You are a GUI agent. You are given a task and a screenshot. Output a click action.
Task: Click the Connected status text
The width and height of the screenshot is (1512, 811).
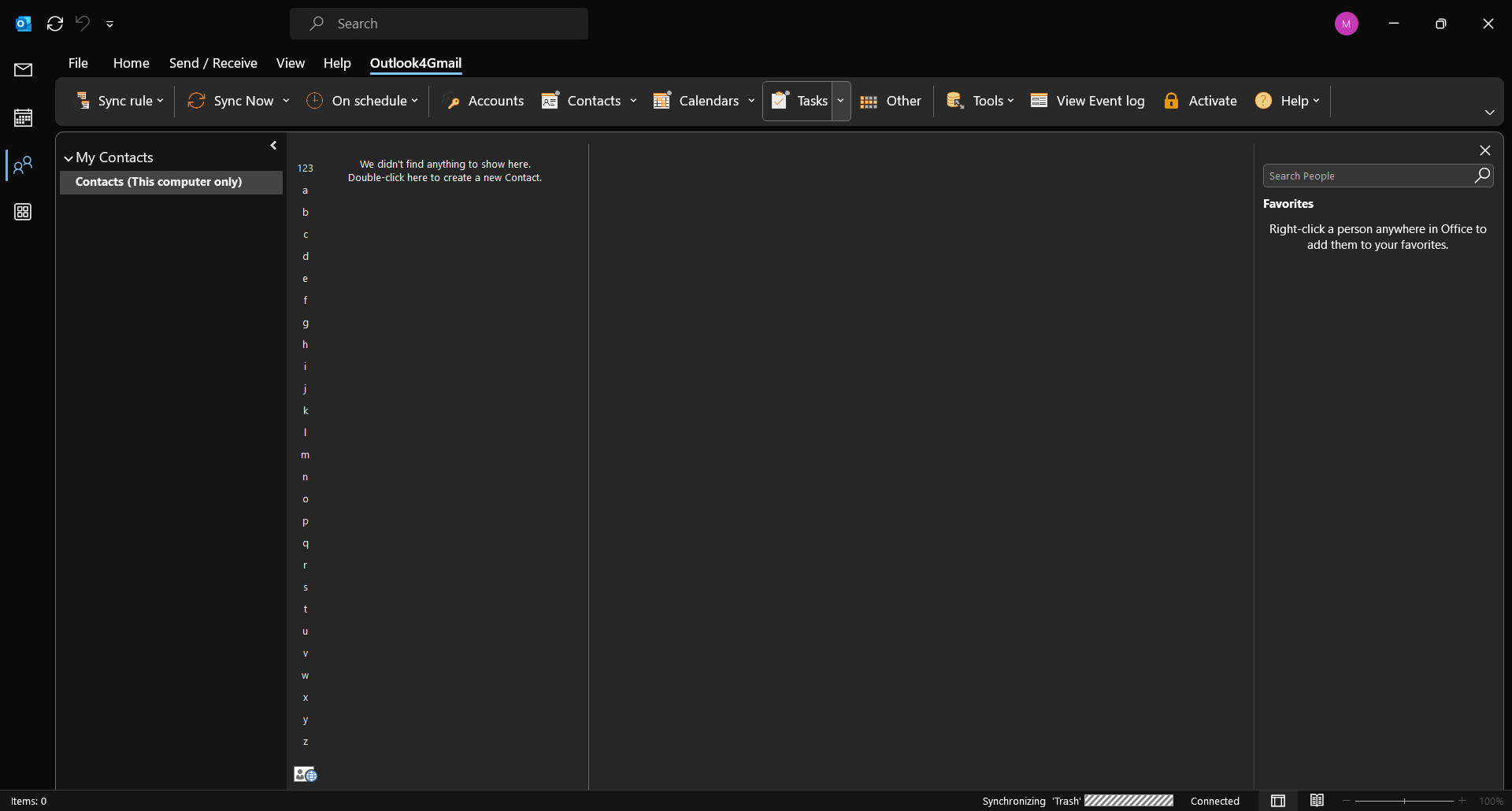click(1215, 801)
